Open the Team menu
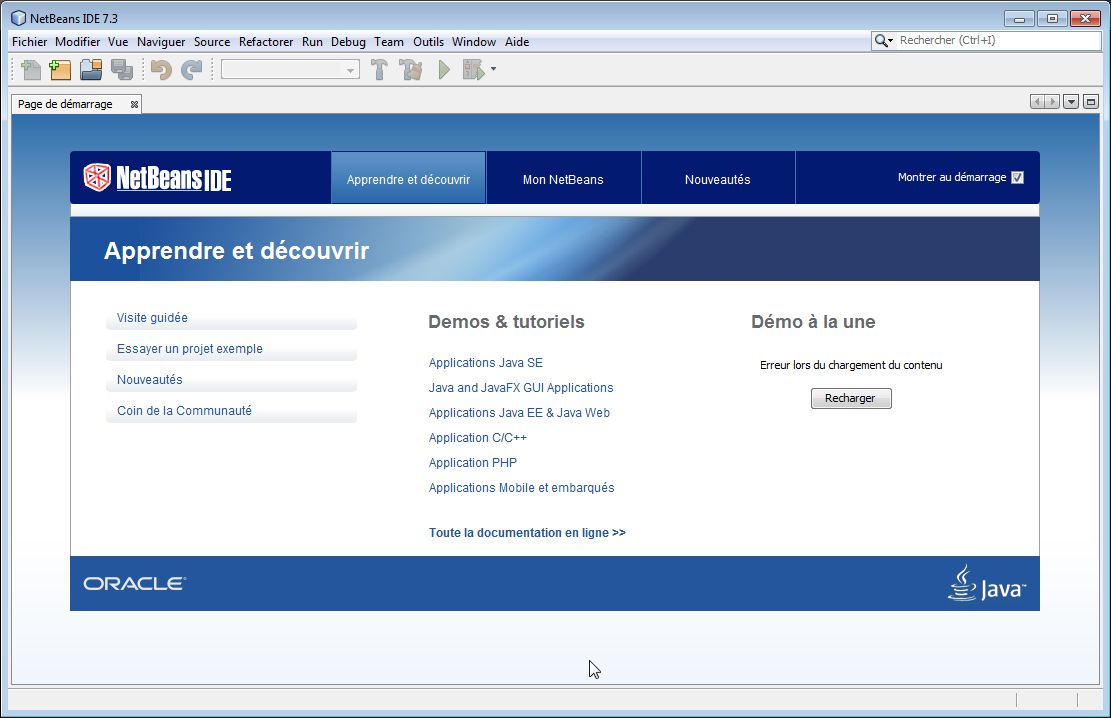The width and height of the screenshot is (1111, 718). coord(388,42)
